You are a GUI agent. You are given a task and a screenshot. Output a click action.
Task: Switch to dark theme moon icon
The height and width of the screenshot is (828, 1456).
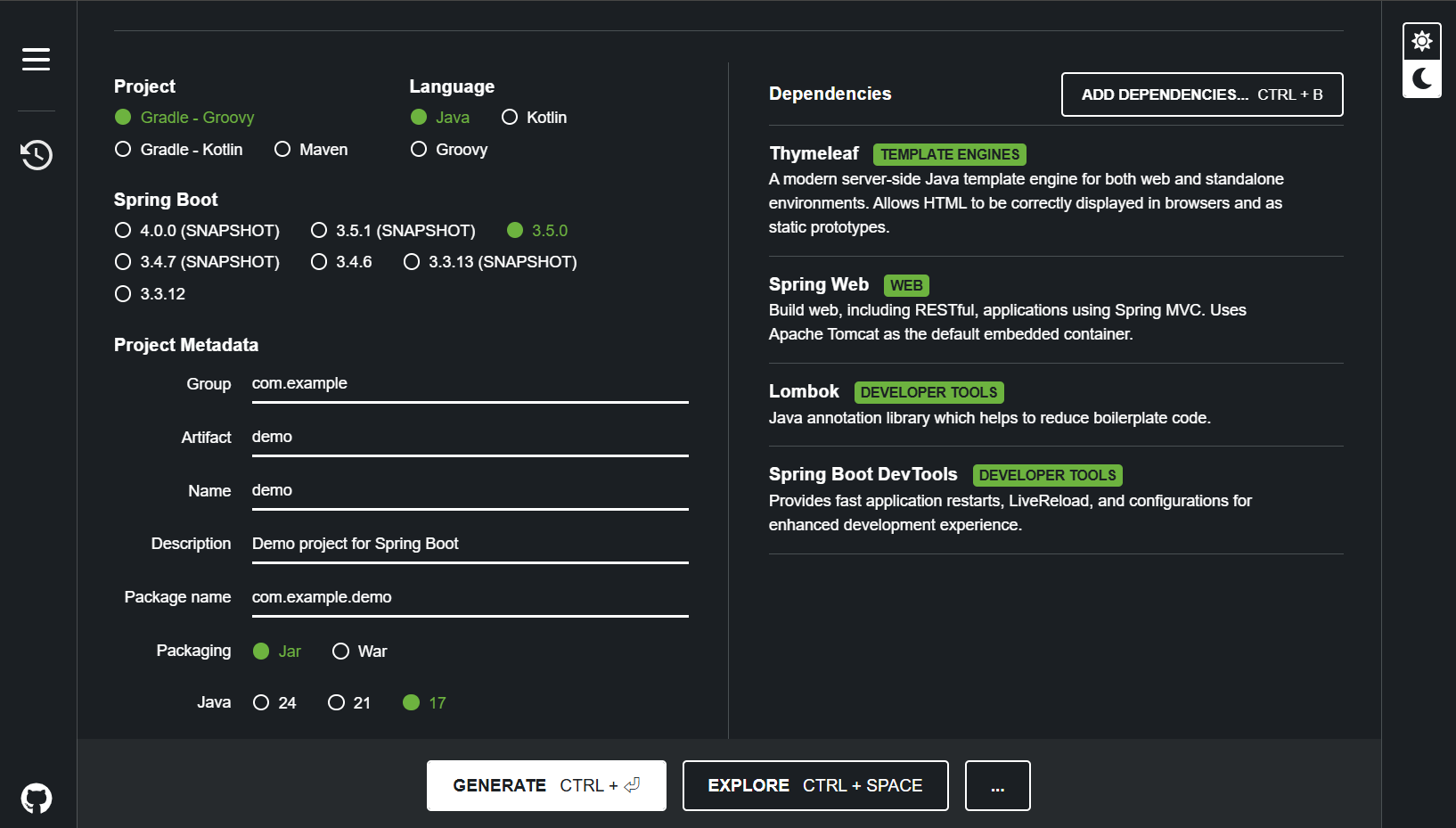[1422, 78]
